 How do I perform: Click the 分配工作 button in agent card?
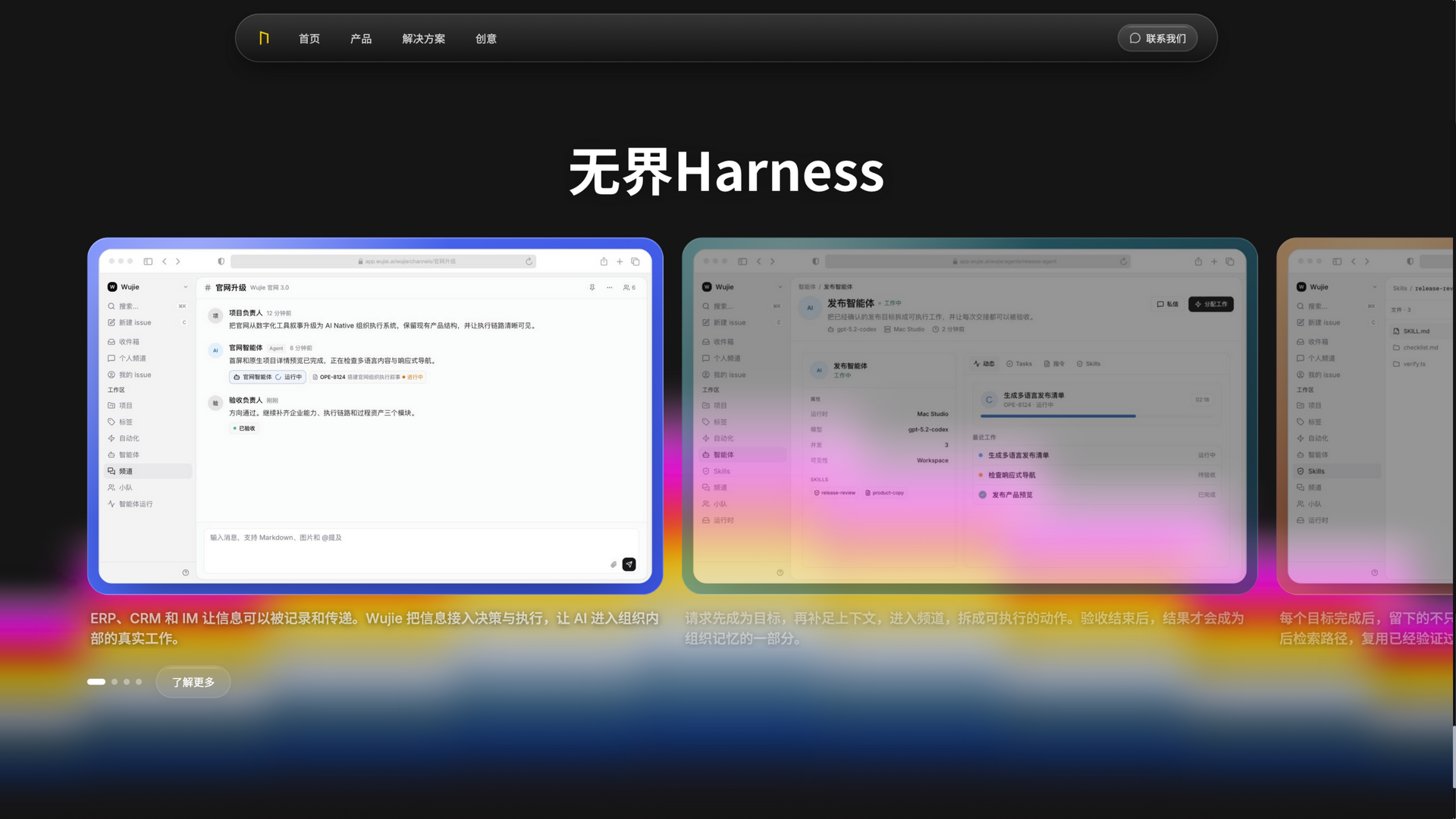tap(1211, 304)
